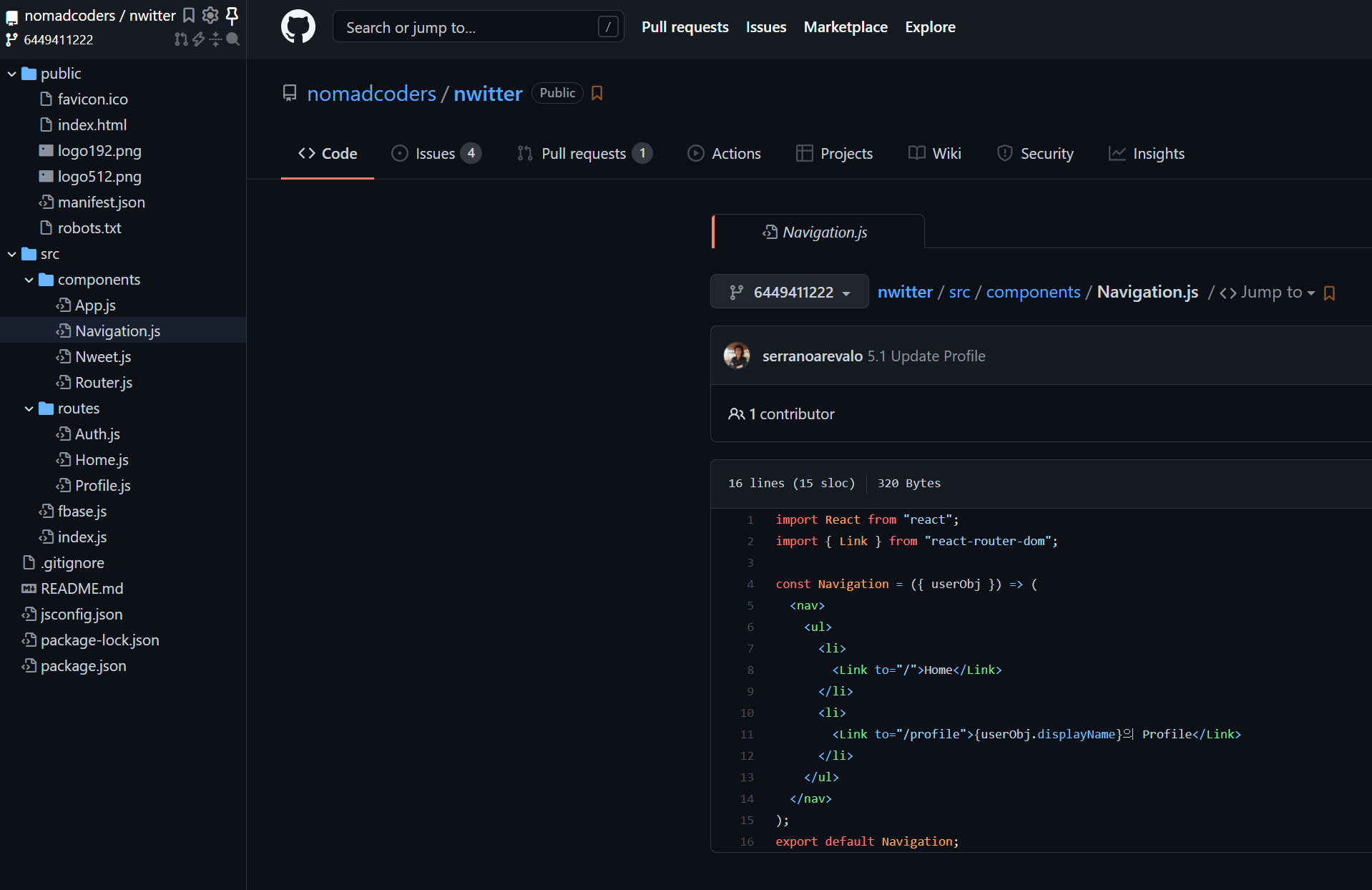
Task: Open the 5.1 Update Profile commit message
Action: [x=926, y=356]
